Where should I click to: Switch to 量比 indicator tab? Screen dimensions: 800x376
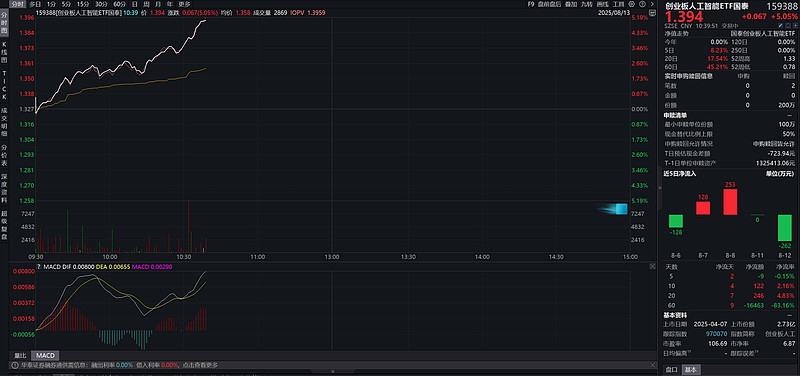tap(20, 355)
